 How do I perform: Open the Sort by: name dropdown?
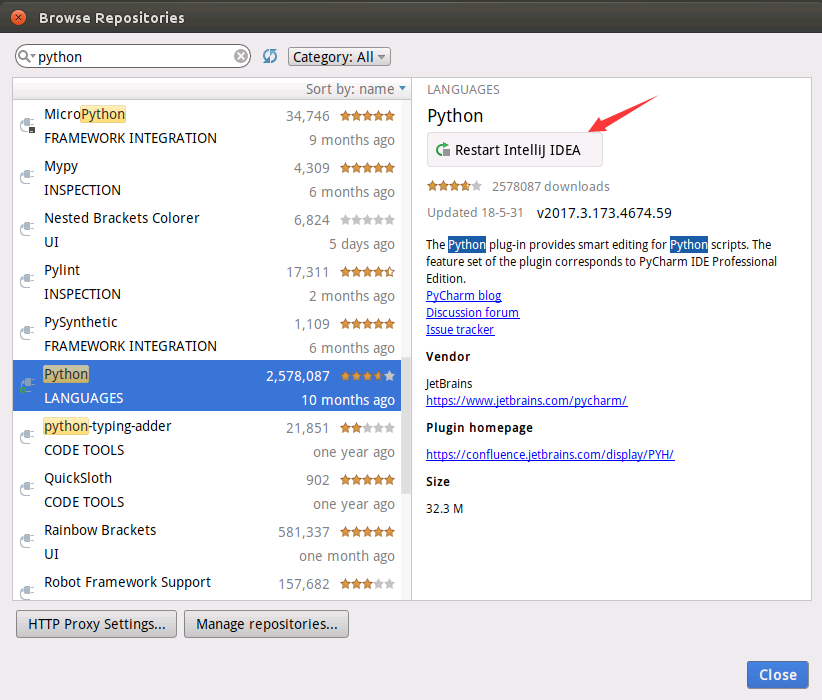[355, 88]
